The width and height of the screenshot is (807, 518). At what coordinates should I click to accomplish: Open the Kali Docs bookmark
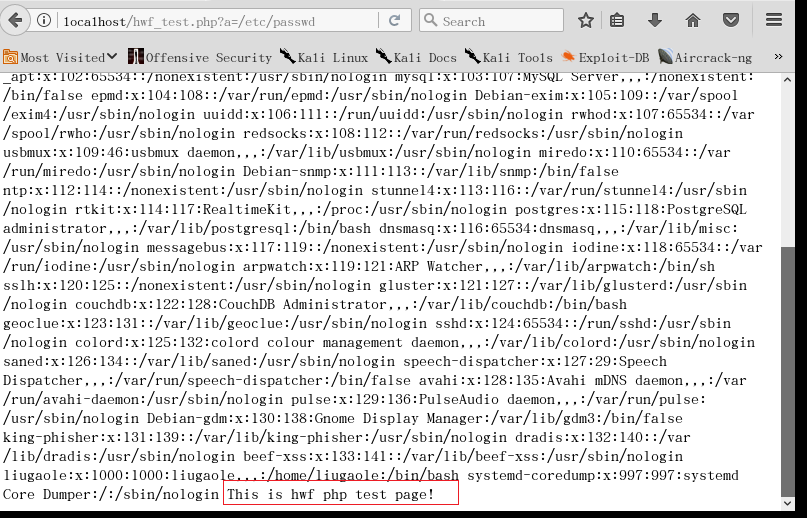416,57
